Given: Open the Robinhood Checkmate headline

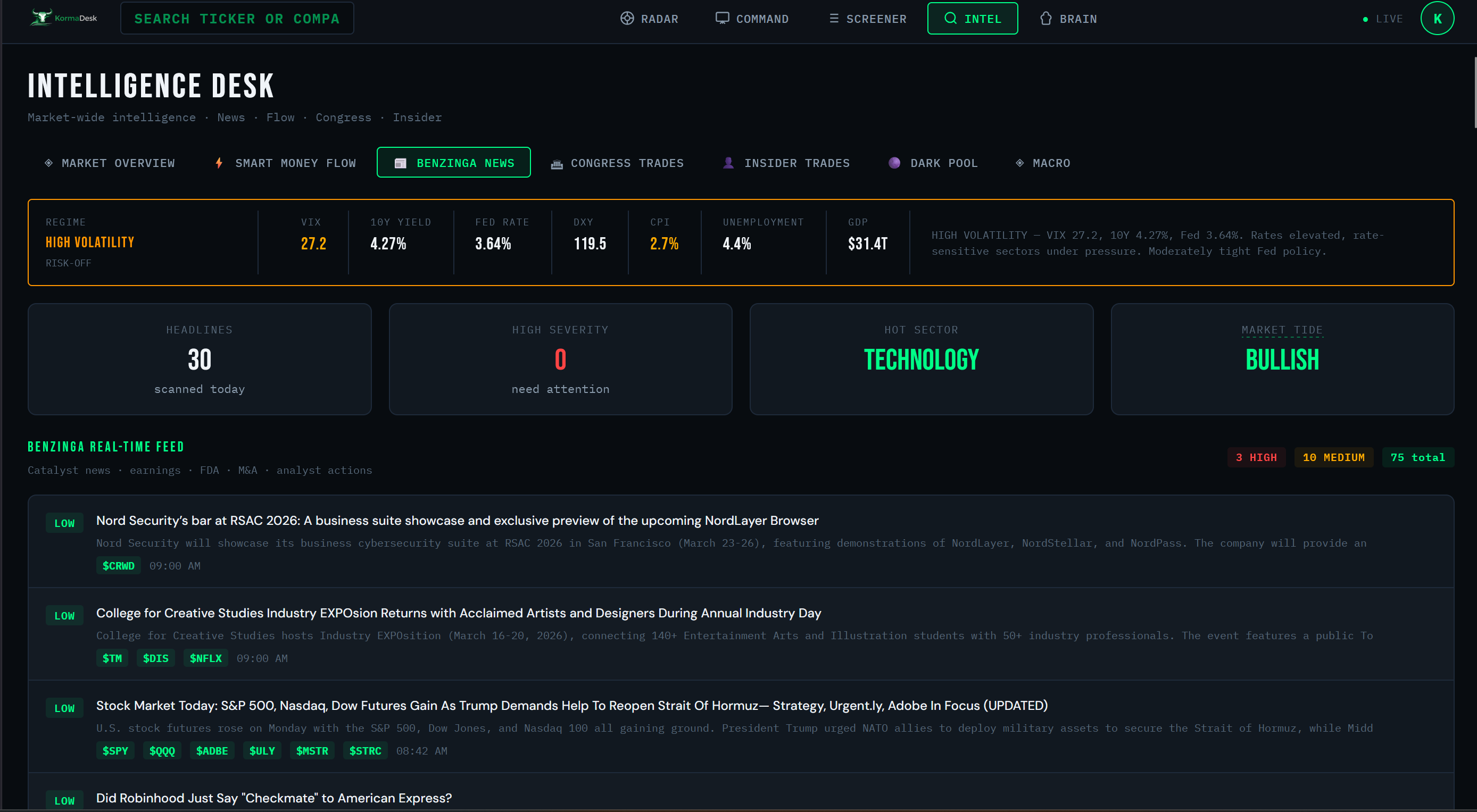Looking at the screenshot, I should coord(273,798).
